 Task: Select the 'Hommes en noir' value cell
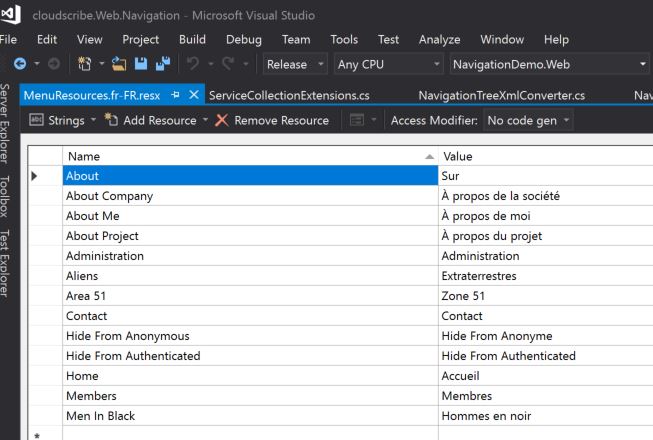coord(546,415)
